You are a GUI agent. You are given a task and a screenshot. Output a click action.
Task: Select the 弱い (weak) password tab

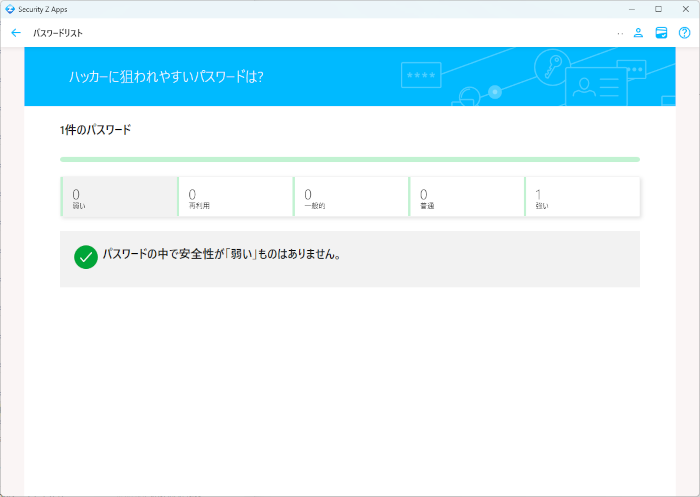point(119,197)
